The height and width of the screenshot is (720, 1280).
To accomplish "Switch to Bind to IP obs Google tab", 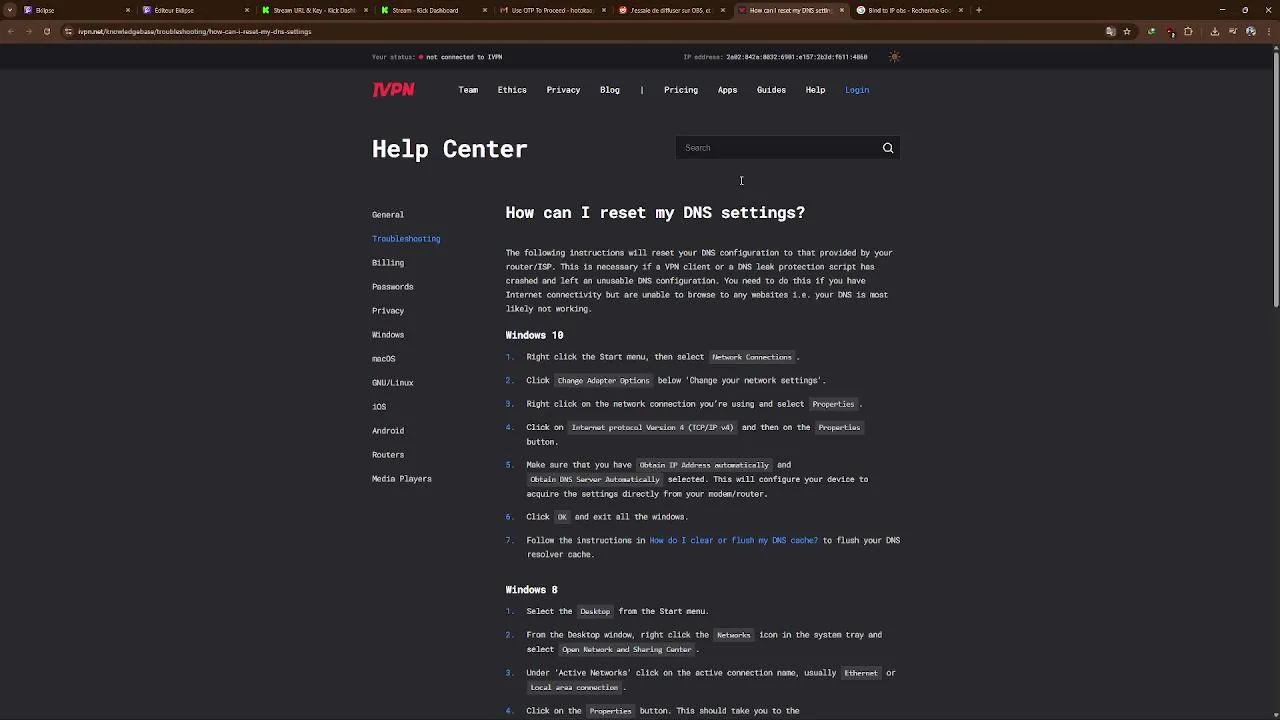I will 908,10.
